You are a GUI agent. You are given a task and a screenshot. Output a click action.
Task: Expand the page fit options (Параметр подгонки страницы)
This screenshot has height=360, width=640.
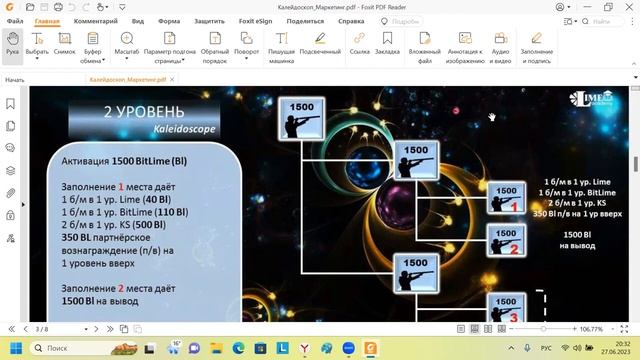click(170, 47)
